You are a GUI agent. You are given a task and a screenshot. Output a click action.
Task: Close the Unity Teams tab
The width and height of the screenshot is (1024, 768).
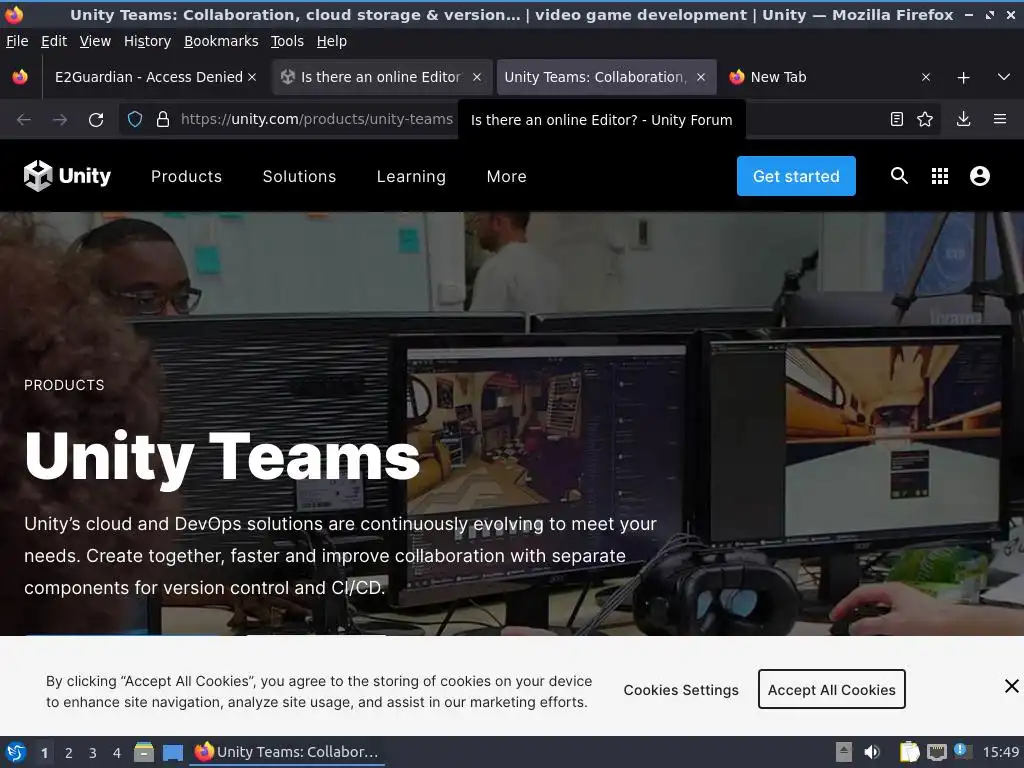(x=701, y=77)
